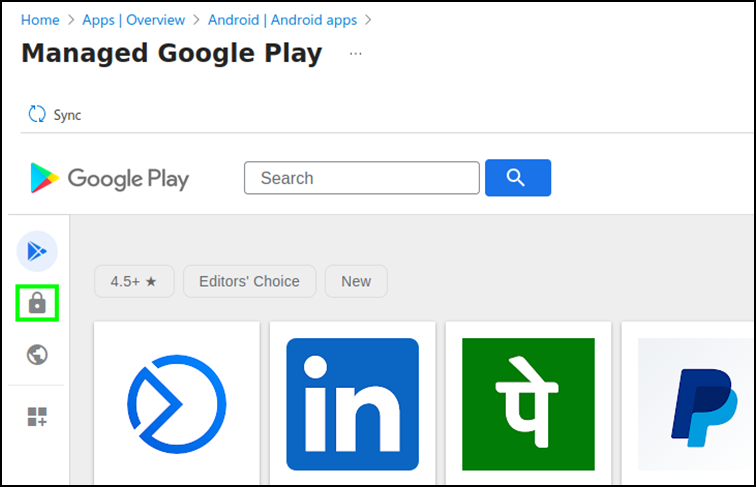Viewport: 756px width, 487px height.
Task: Open the green PhonePe app tile
Action: point(528,404)
